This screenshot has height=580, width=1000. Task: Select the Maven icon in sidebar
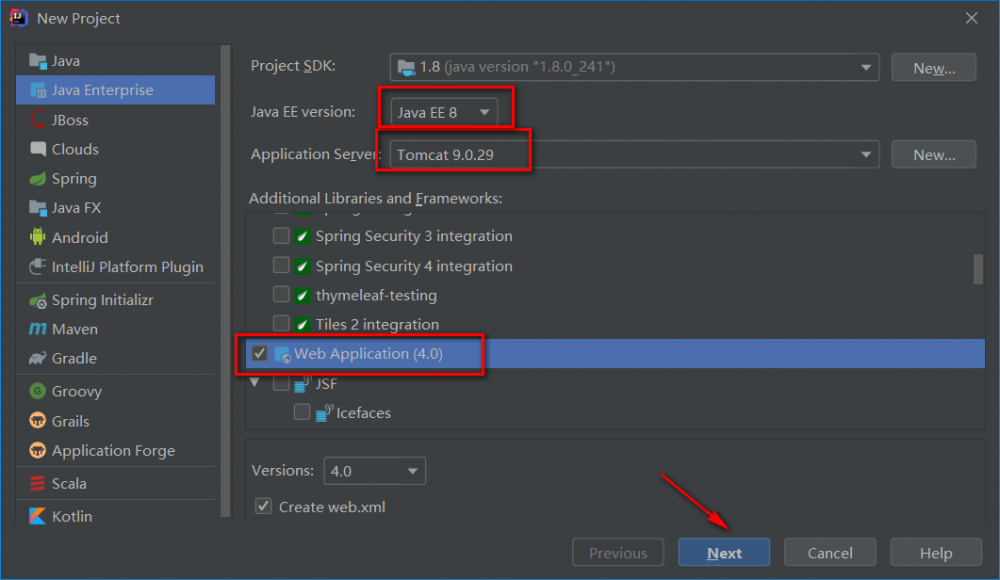click(x=36, y=329)
